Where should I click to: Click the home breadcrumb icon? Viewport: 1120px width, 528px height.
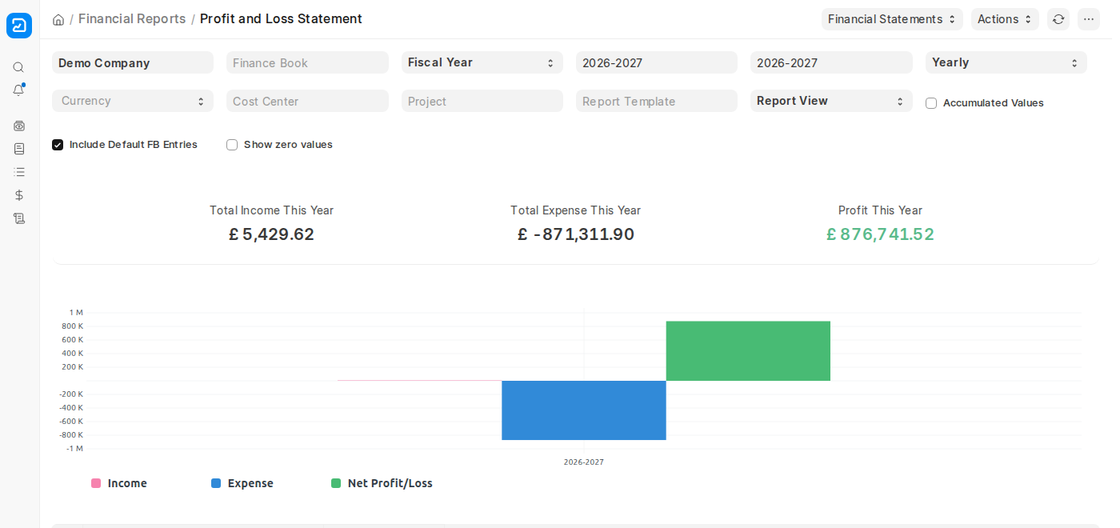click(59, 19)
